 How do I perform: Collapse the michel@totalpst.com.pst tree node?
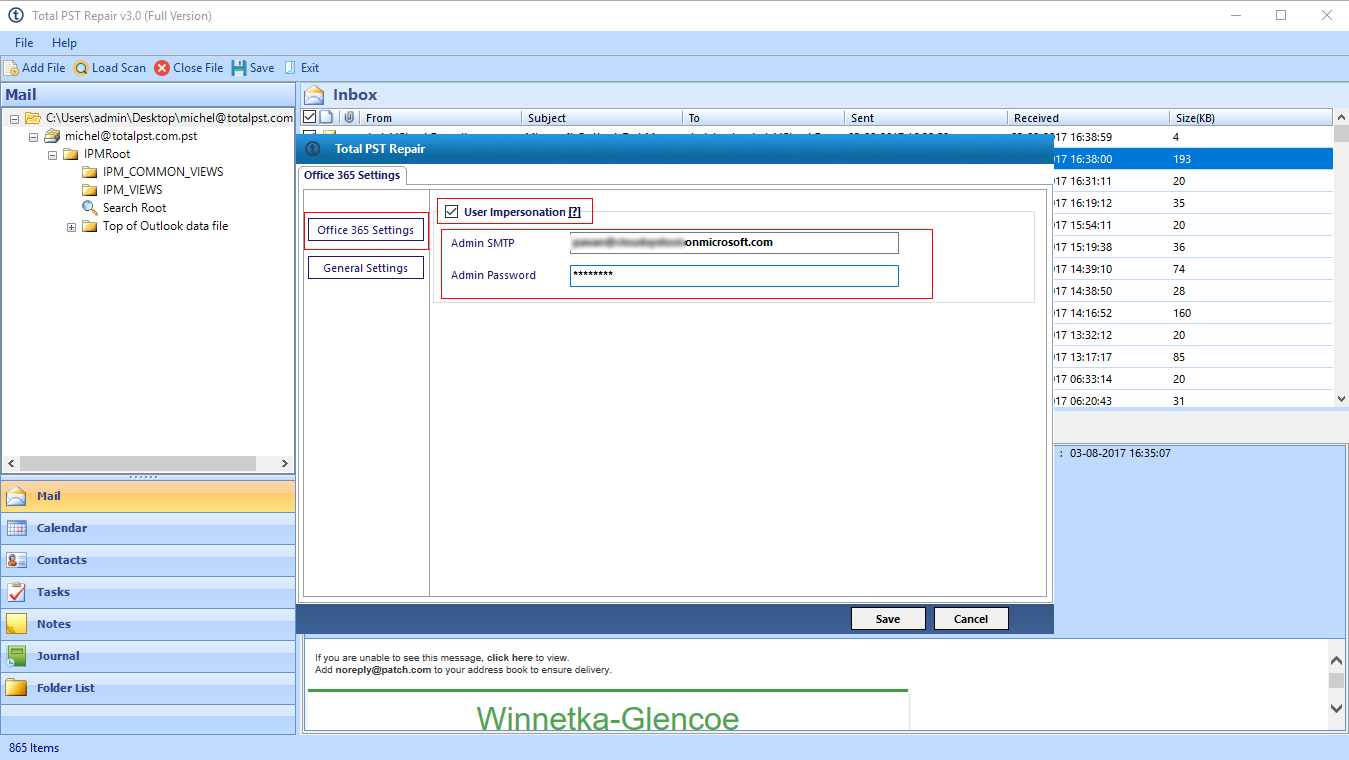[33, 136]
